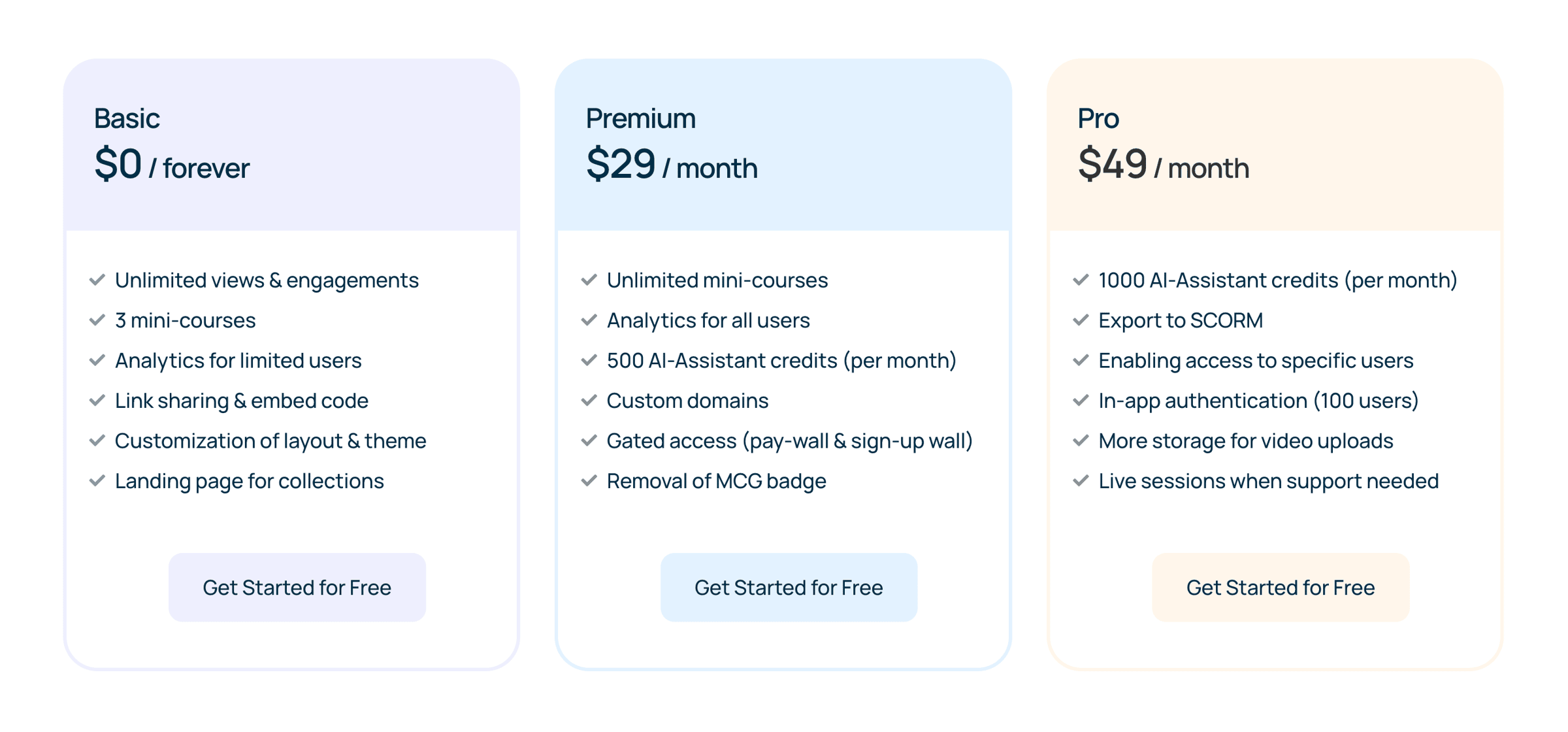
Task: Click checkmark next to 3 mini-courses
Action: coord(97,320)
